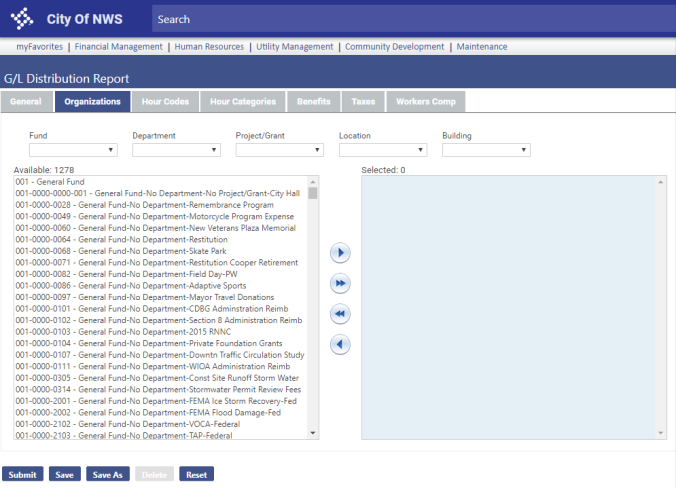676x488 pixels.
Task: Open the Project/Grant dropdown
Action: pos(279,150)
